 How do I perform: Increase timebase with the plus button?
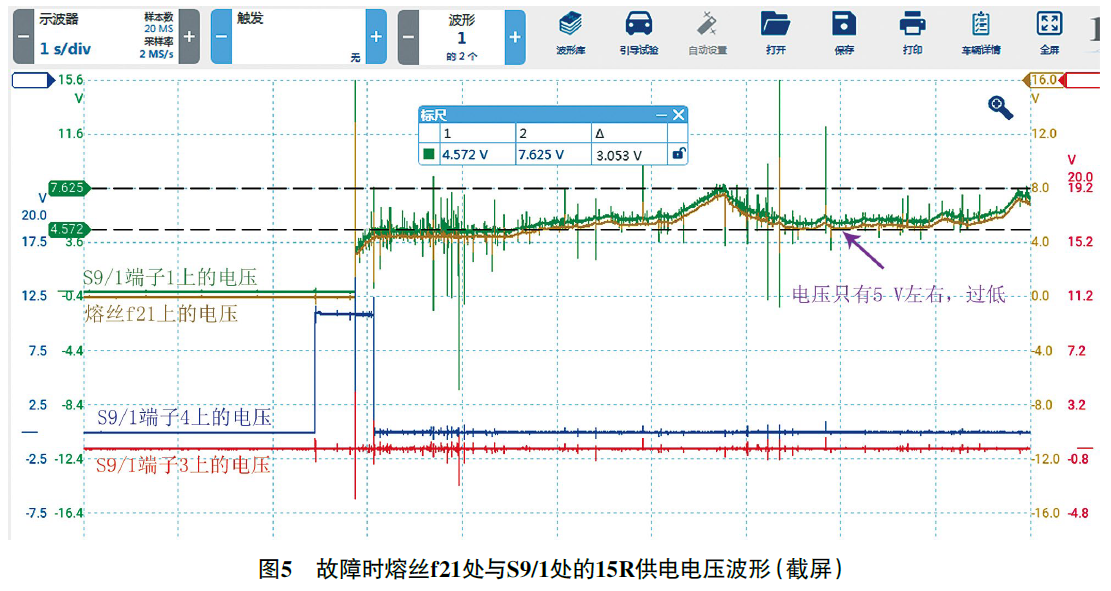click(188, 35)
